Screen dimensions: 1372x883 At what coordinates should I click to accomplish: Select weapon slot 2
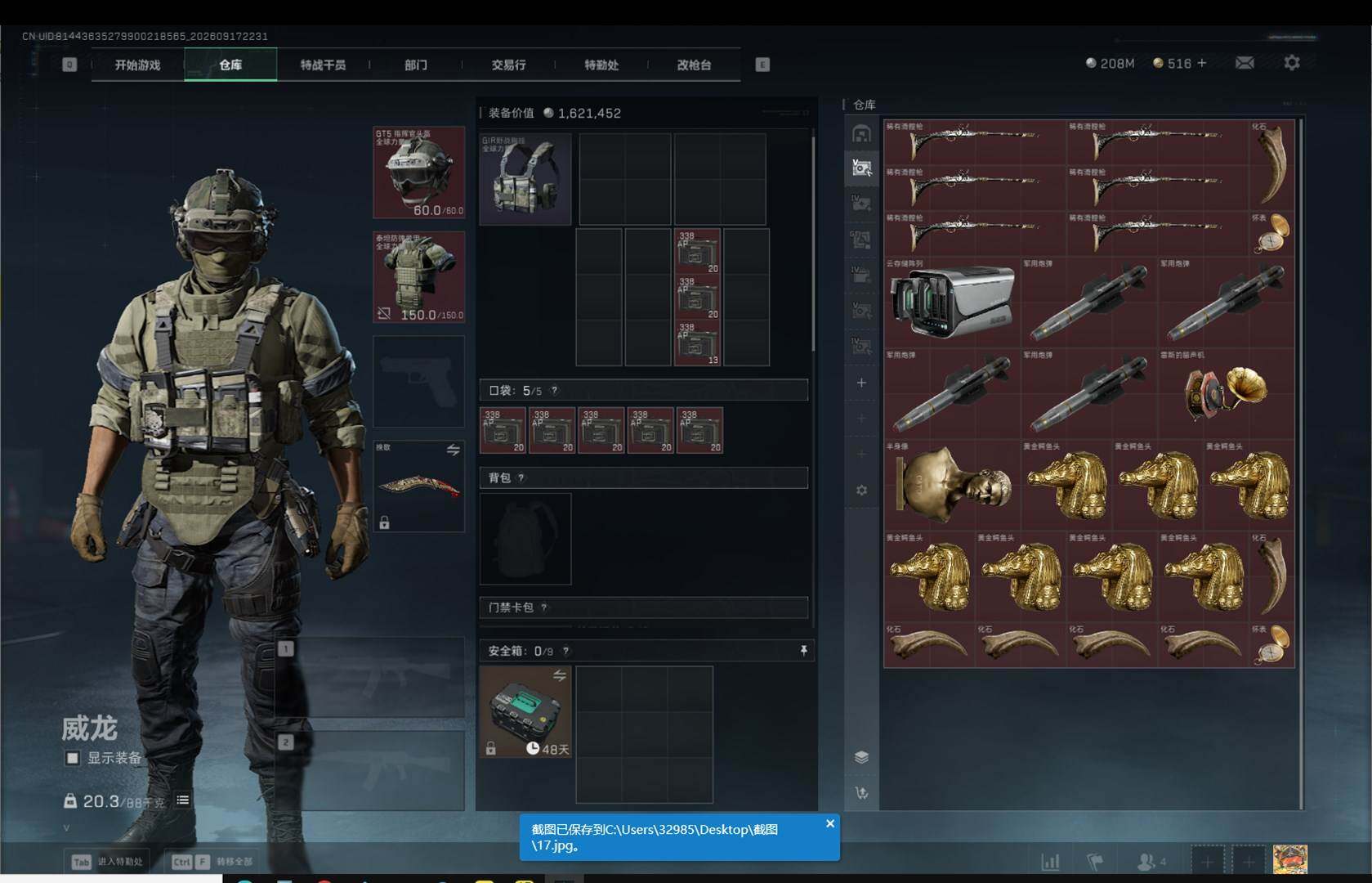[x=371, y=770]
